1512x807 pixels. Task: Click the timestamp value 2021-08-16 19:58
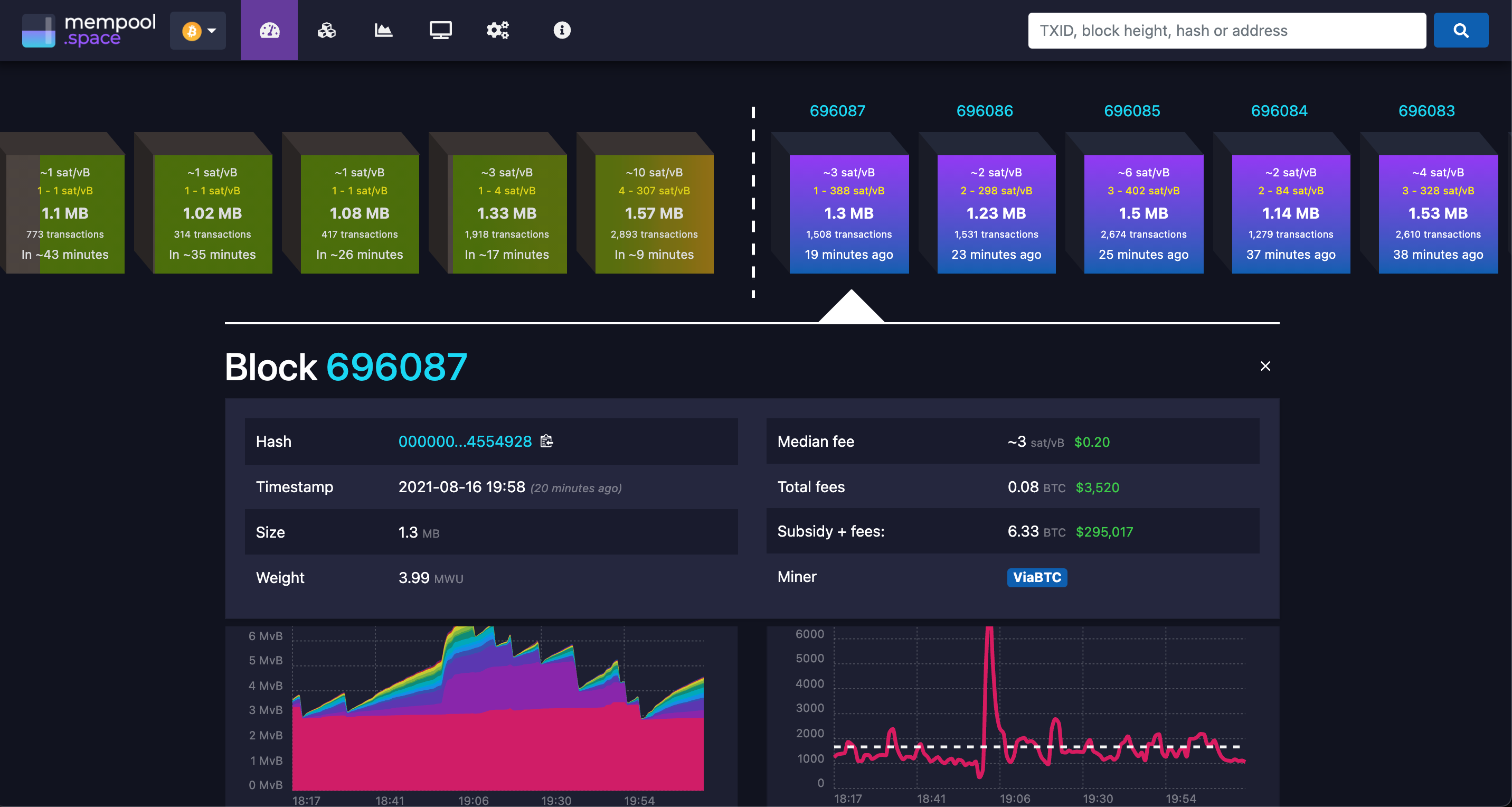[461, 487]
